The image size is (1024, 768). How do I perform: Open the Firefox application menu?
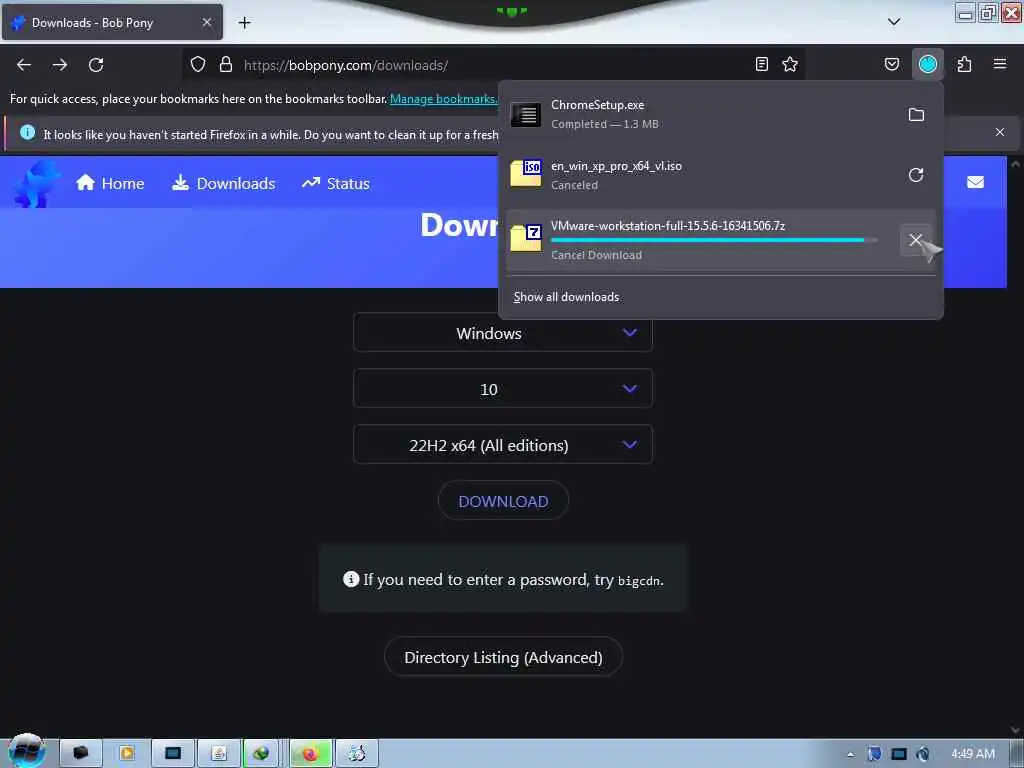[x=1000, y=64]
